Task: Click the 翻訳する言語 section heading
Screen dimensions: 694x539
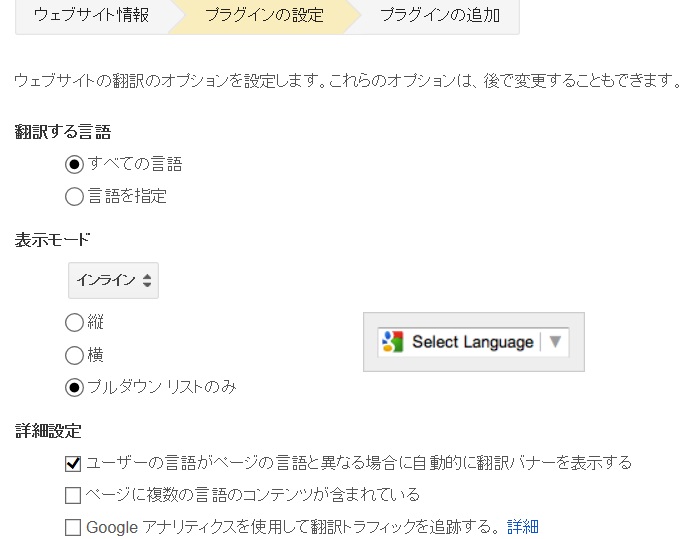Action: [63, 132]
